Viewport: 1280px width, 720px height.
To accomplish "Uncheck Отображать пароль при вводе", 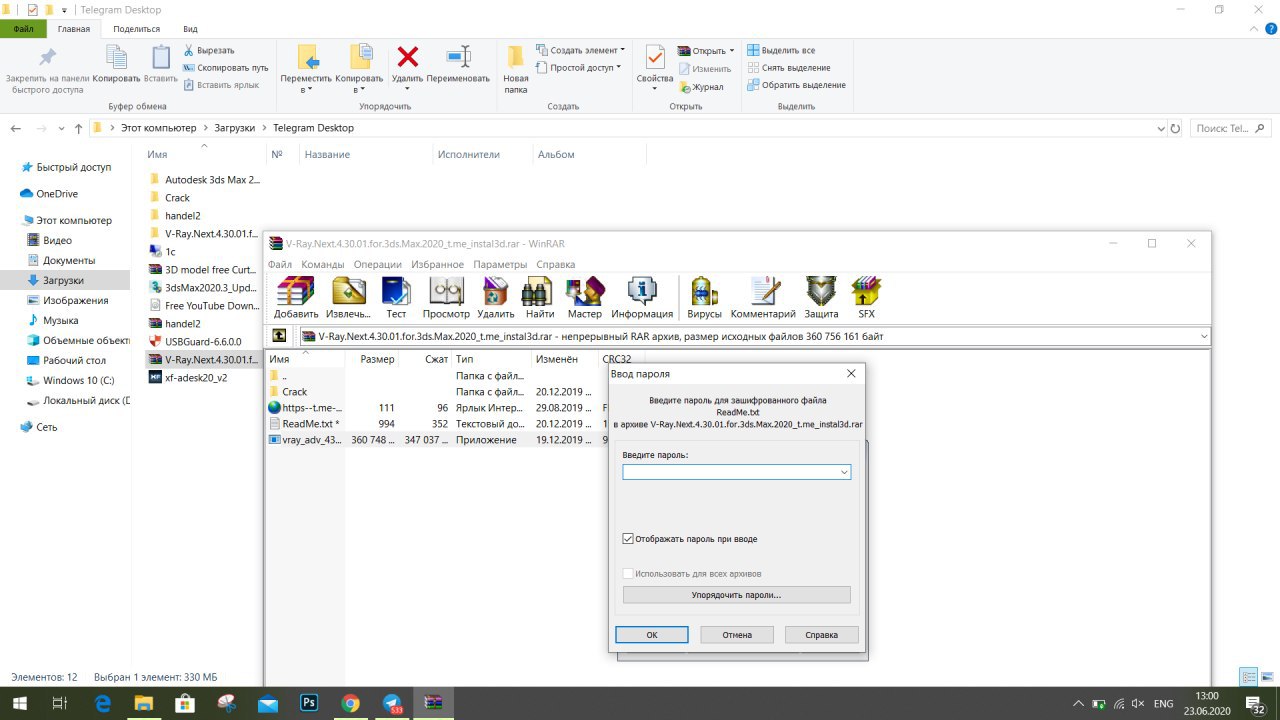I will (x=628, y=539).
